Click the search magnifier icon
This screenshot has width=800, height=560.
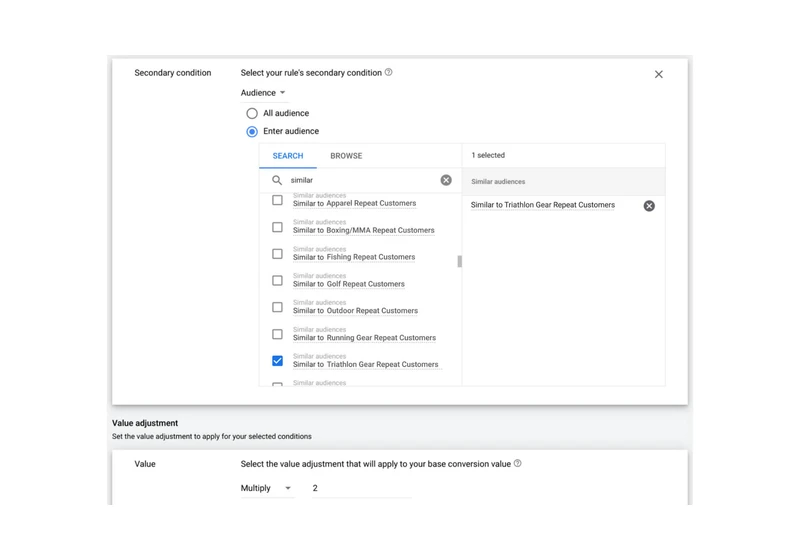coord(277,180)
